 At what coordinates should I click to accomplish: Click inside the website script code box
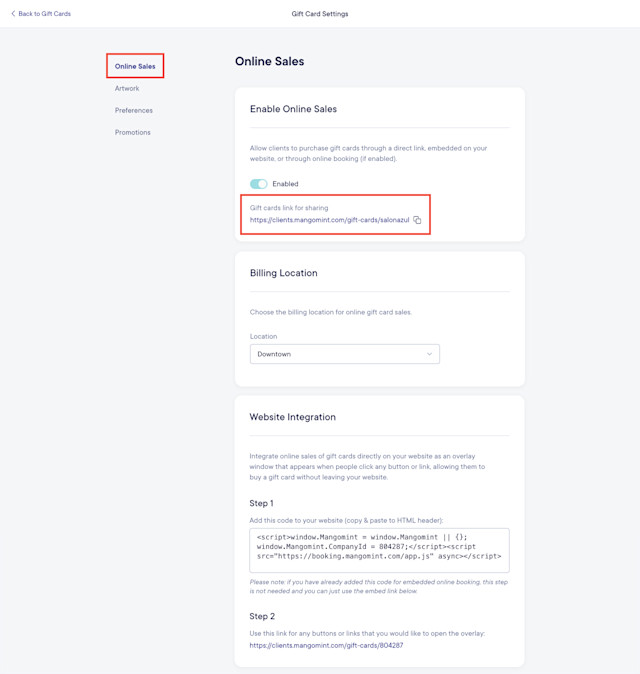(379, 550)
